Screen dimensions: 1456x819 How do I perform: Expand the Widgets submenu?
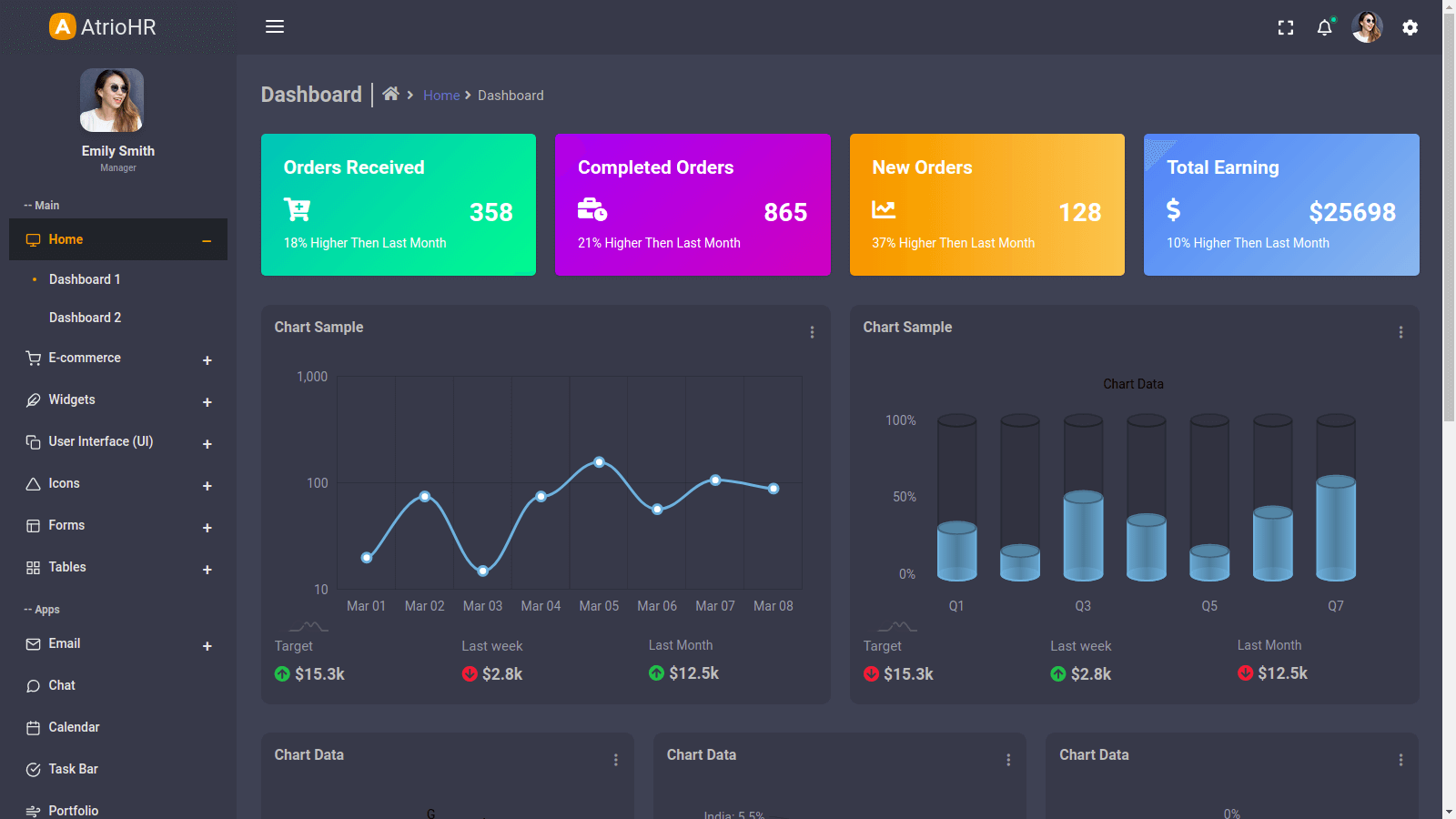coord(207,402)
